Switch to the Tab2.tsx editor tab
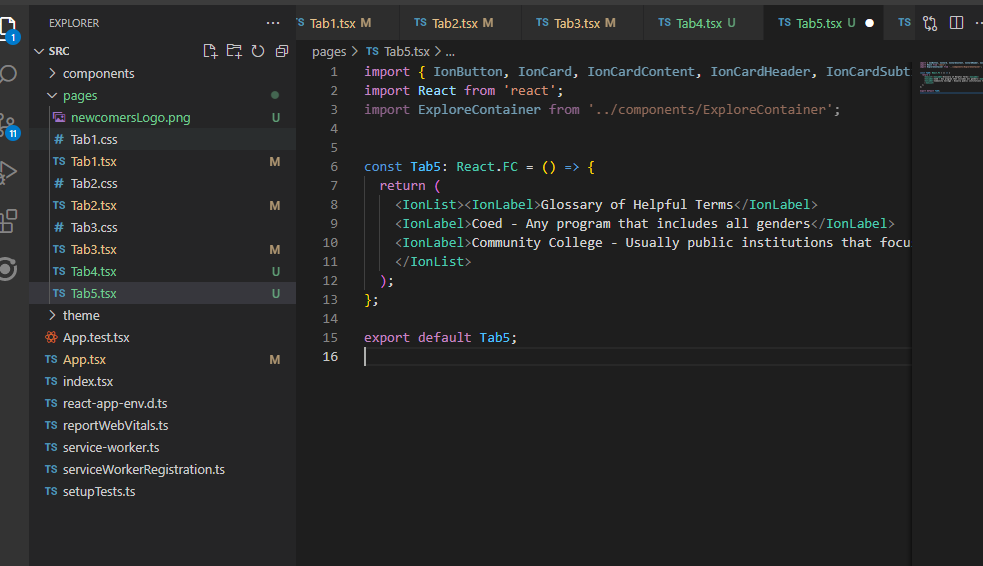 [x=455, y=23]
